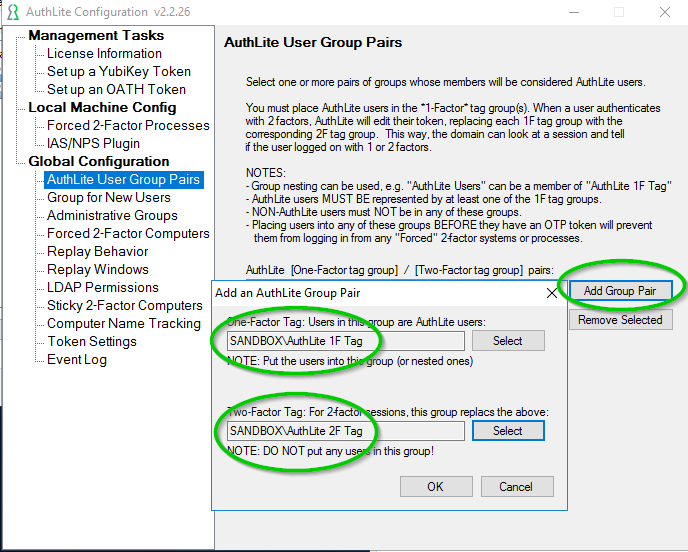
Task: Click the NOTES: label text
Action: [265, 172]
